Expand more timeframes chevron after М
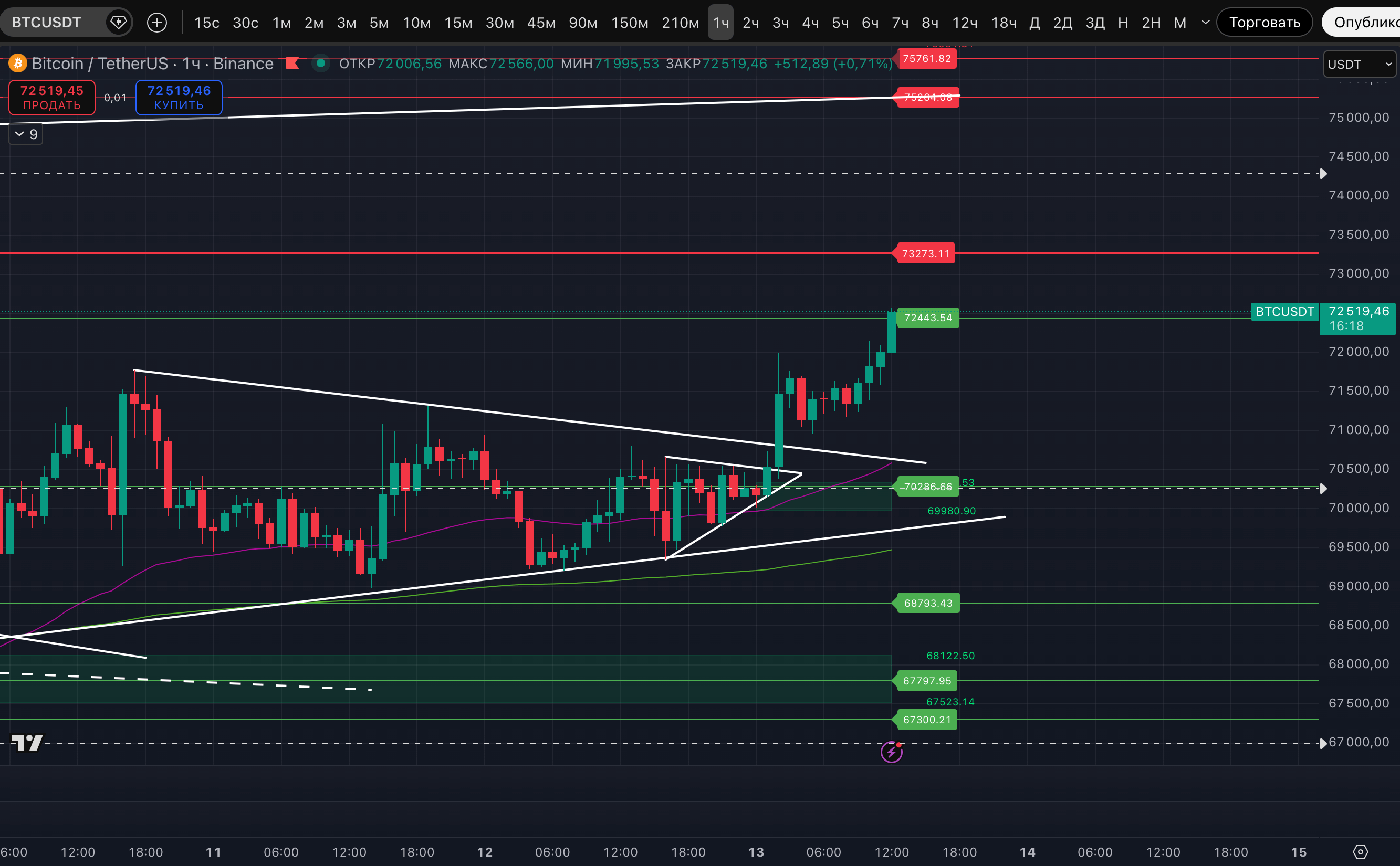1400x866 pixels. point(1205,23)
